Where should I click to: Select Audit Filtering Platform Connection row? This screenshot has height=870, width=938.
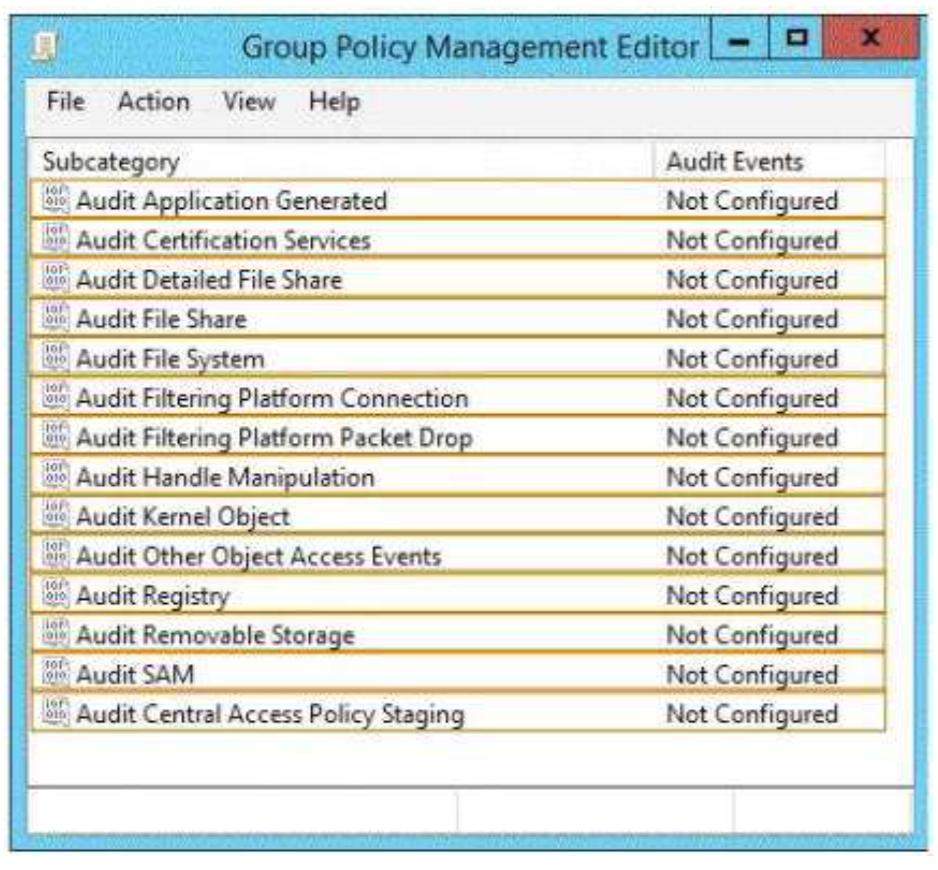(x=272, y=398)
